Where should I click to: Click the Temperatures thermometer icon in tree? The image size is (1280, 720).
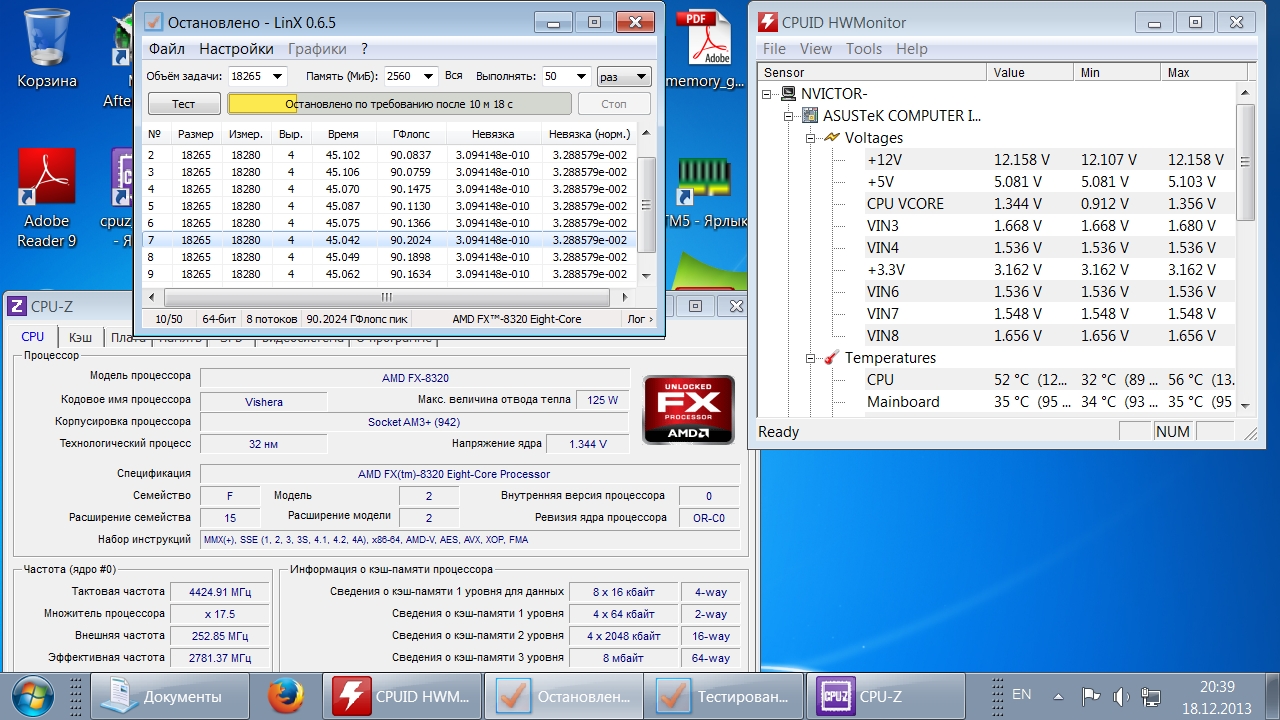(x=832, y=358)
